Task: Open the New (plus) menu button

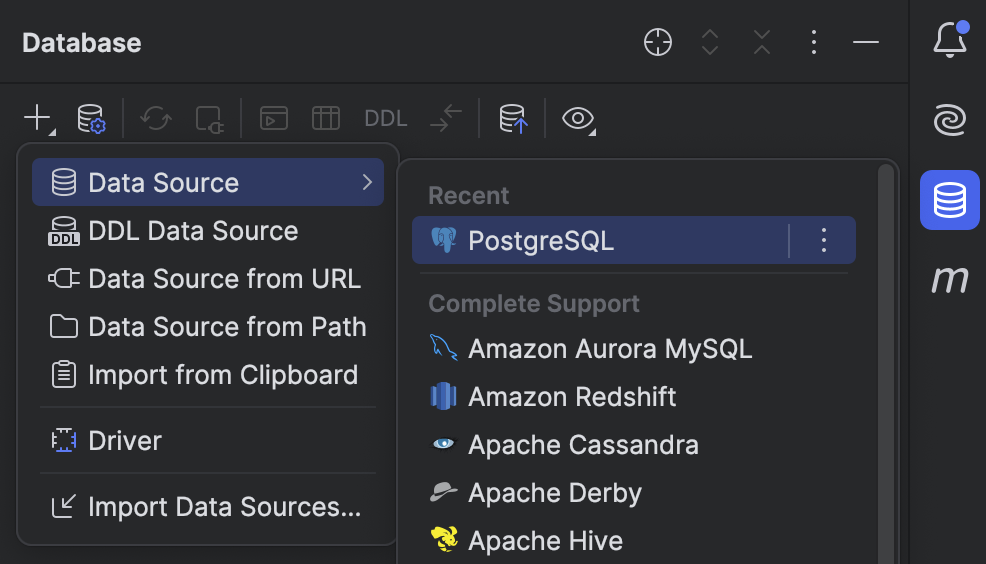Action: [x=40, y=118]
